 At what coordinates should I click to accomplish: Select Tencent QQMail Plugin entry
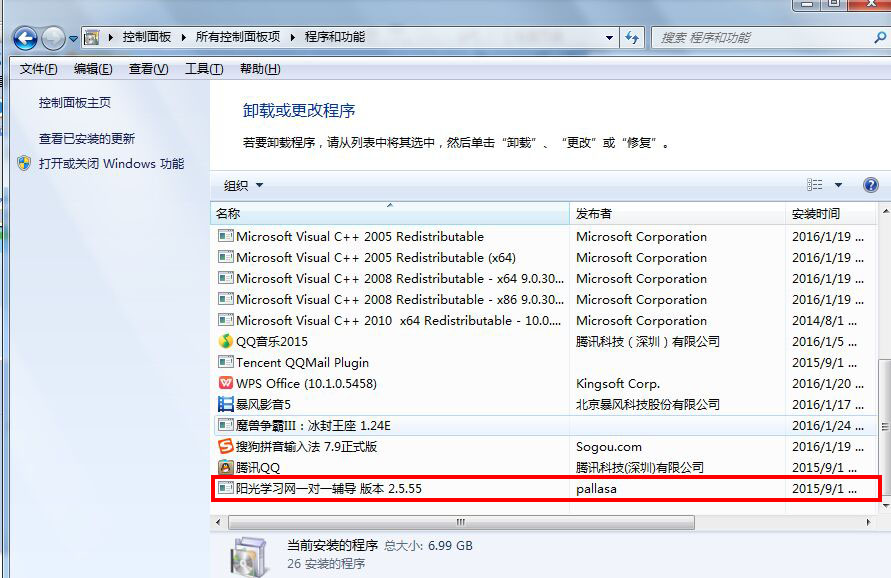click(x=302, y=363)
